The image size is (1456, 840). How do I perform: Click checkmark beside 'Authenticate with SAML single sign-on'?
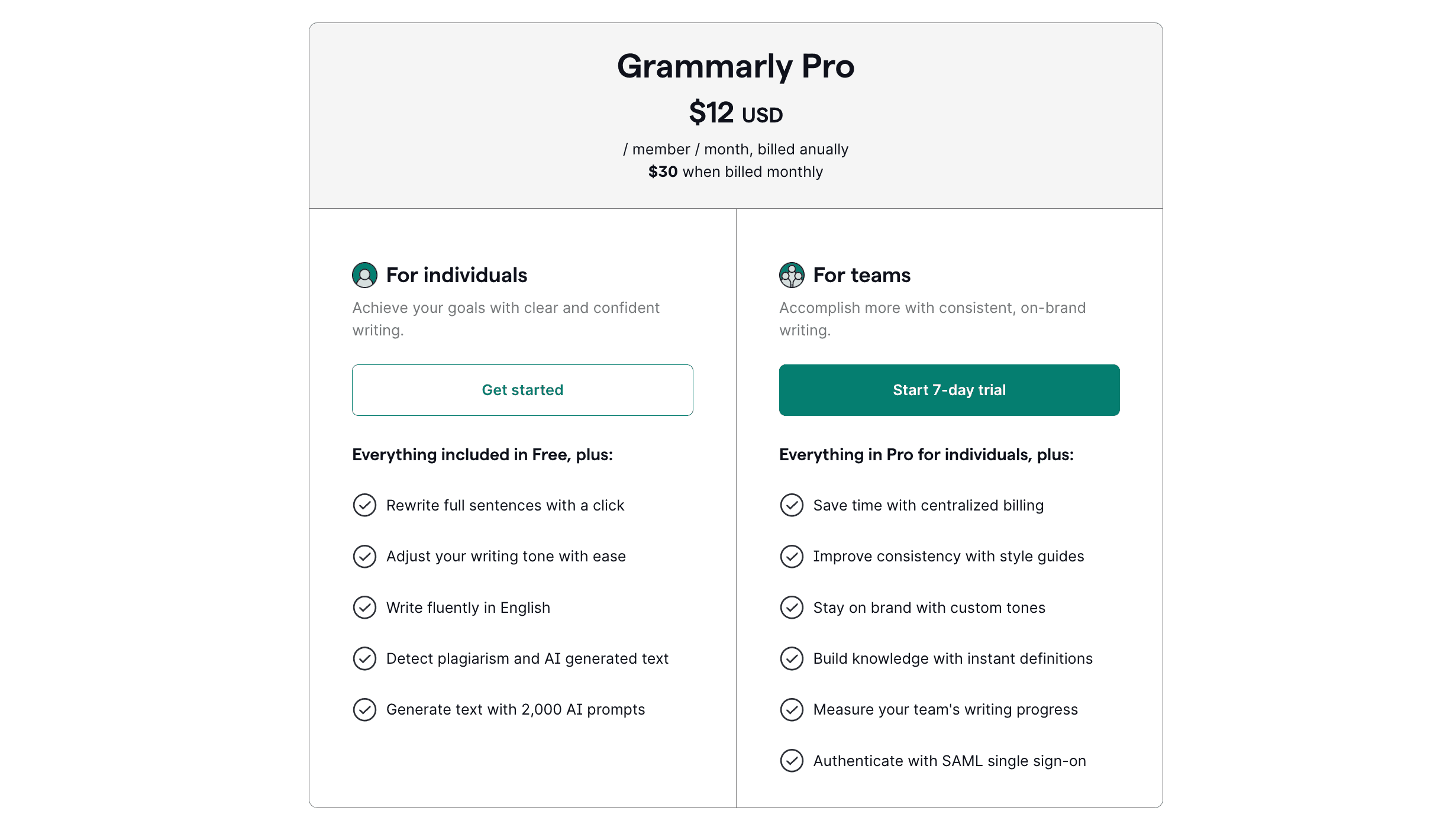[x=792, y=761]
